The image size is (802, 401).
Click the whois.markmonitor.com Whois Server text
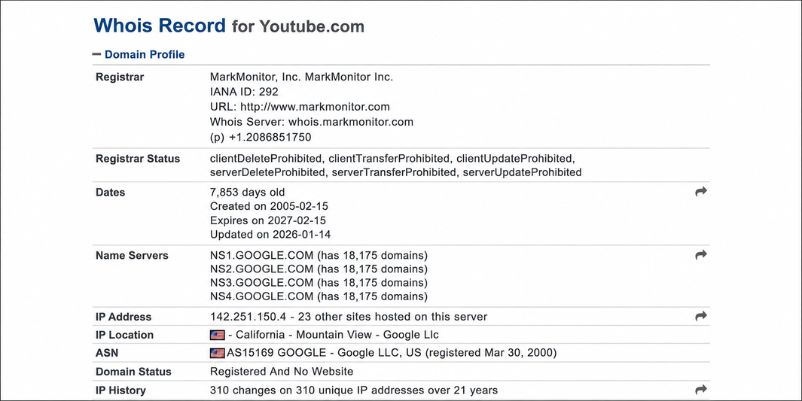click(x=351, y=122)
